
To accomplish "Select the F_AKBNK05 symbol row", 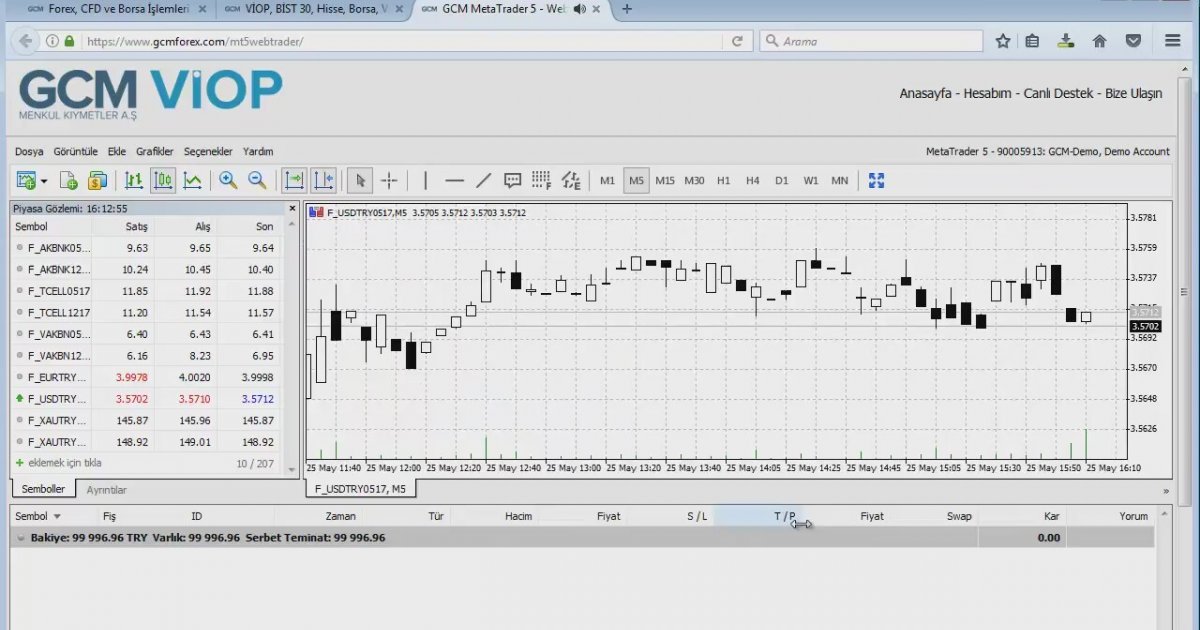I will [147, 248].
